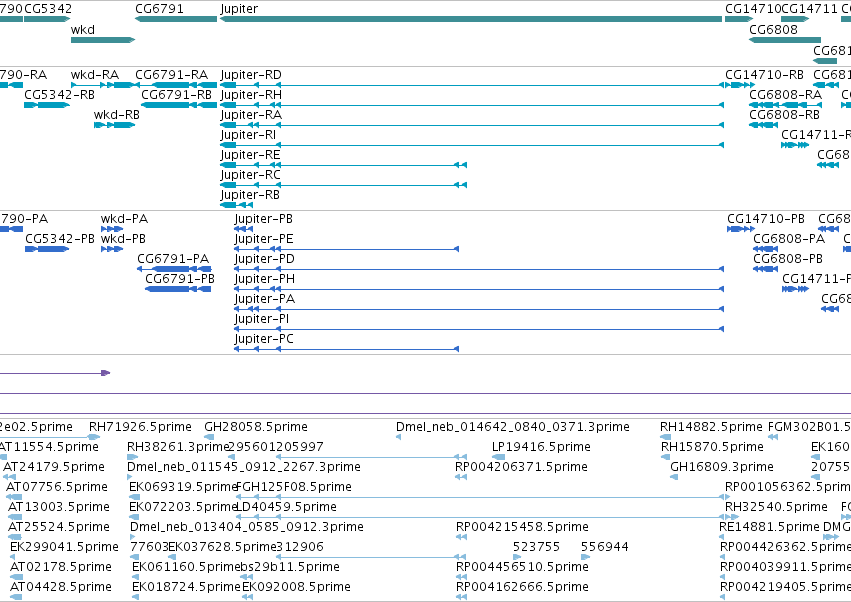Select EST RP004206371.5prime
This screenshot has width=851, height=602.
(461, 477)
